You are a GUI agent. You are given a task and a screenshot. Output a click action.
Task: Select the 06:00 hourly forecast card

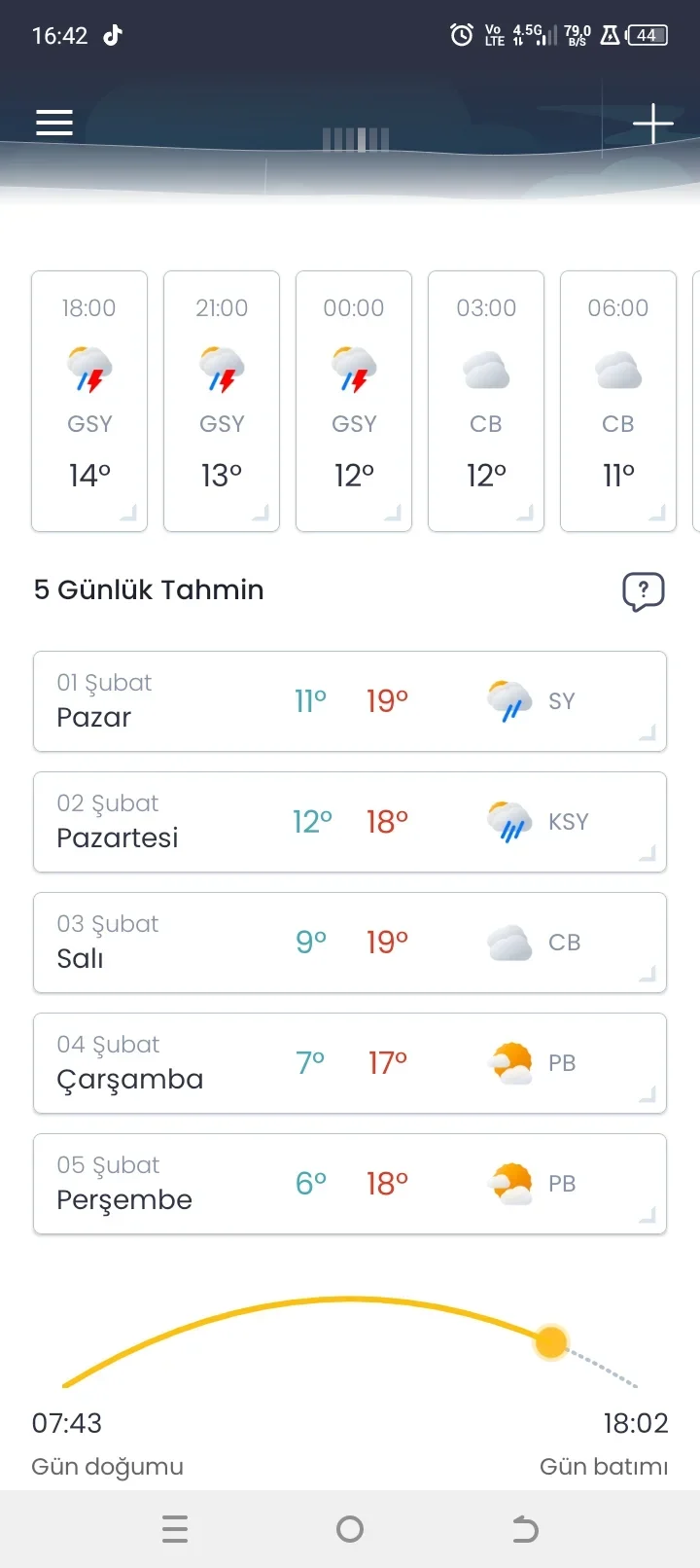click(x=618, y=401)
